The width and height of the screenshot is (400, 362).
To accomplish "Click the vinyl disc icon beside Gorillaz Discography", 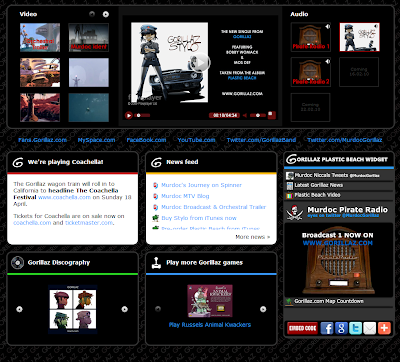I will [x=17, y=263].
